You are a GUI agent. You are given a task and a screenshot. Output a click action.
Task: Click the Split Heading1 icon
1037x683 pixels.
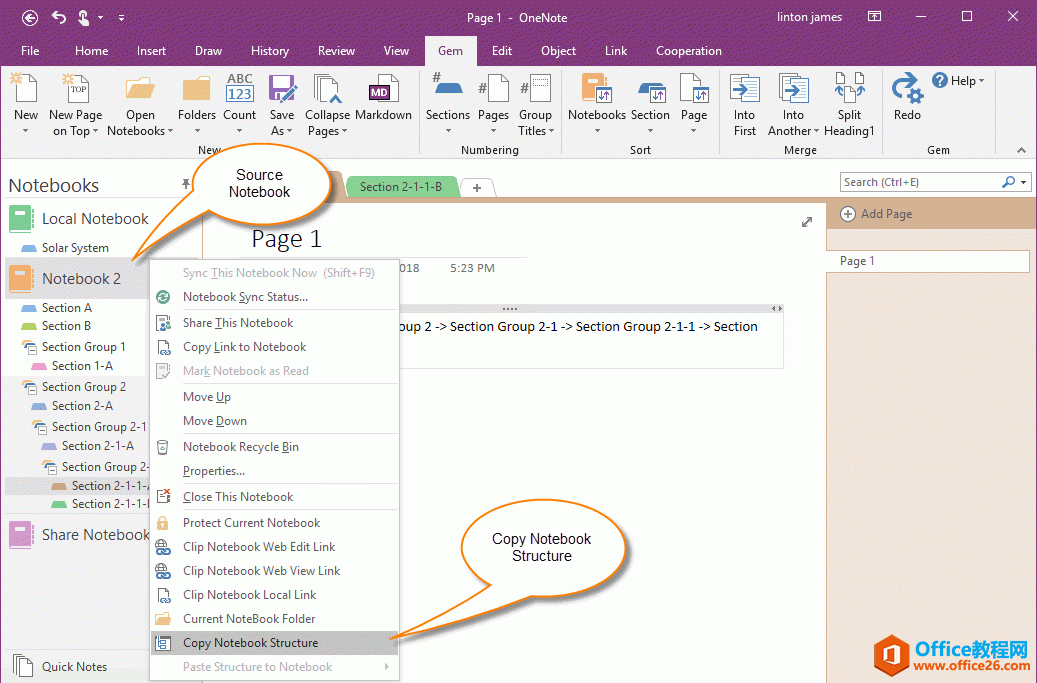[x=849, y=92]
